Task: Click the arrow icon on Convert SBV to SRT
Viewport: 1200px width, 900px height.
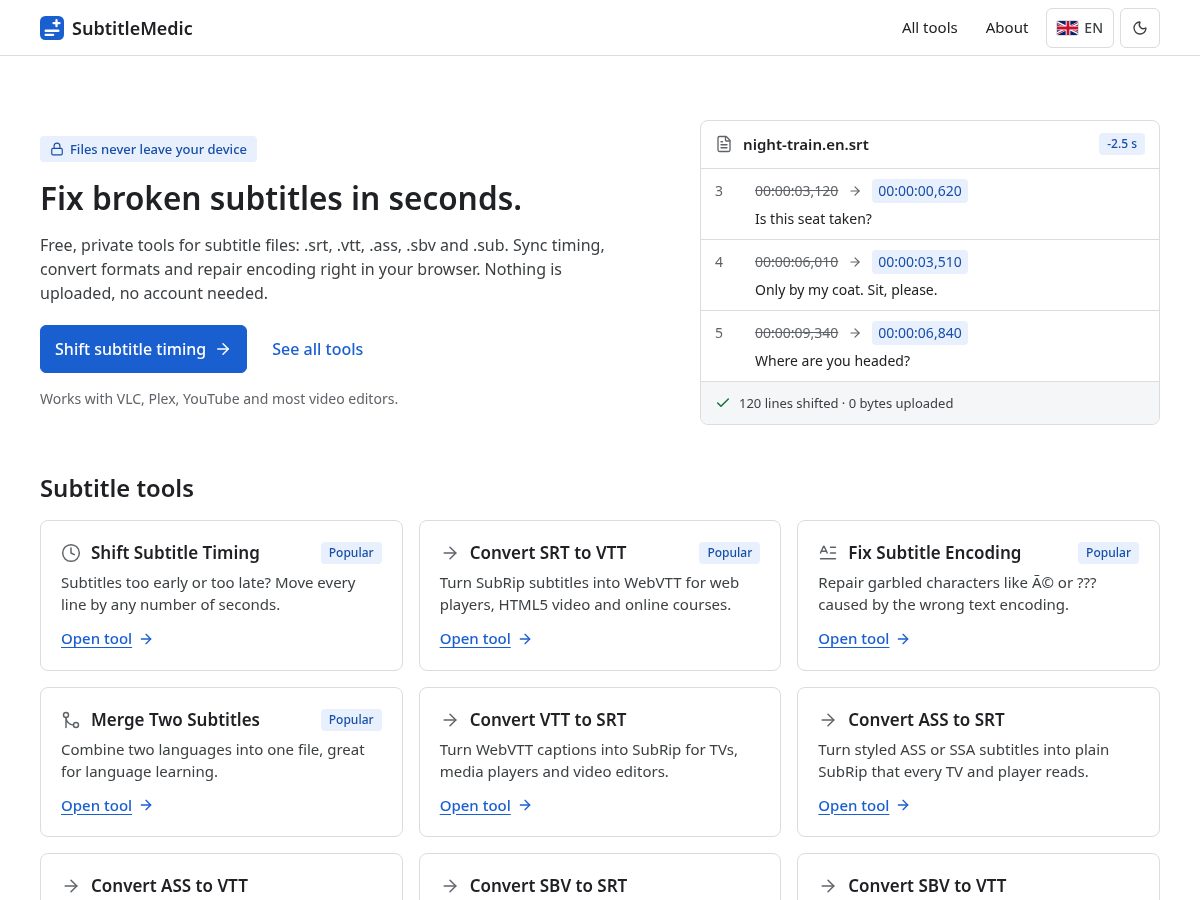Action: 450,886
